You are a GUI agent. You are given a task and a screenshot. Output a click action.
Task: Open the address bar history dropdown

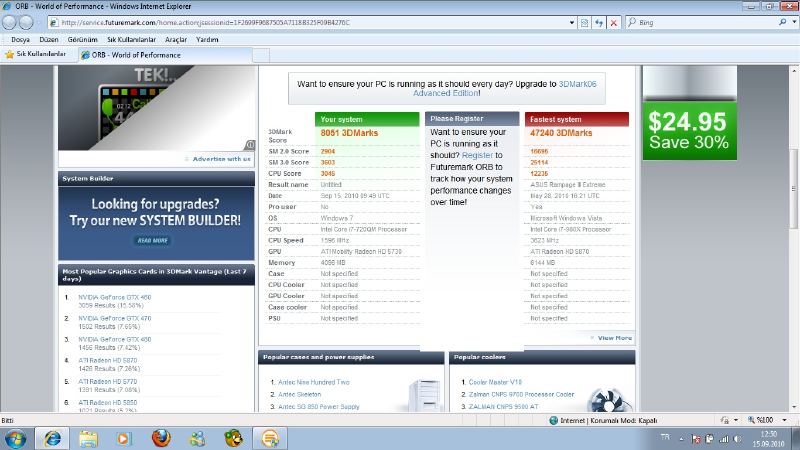coord(571,22)
